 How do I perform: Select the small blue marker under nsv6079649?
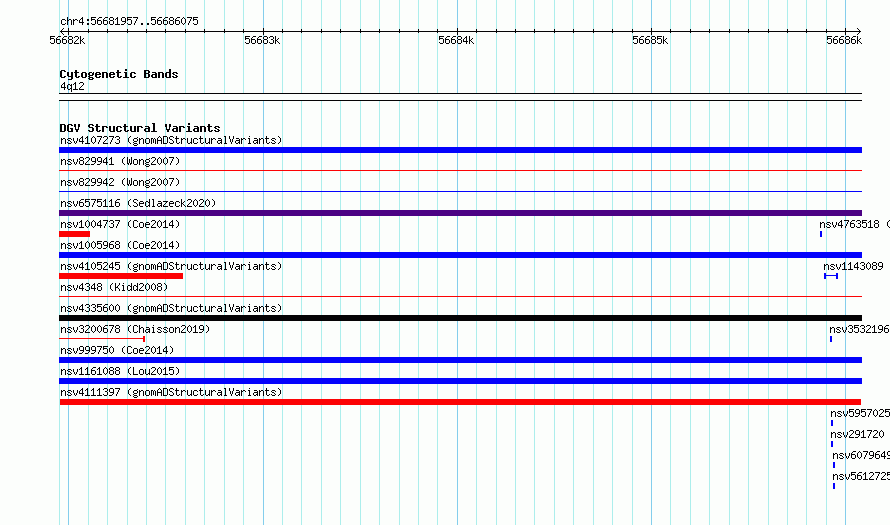click(x=834, y=465)
